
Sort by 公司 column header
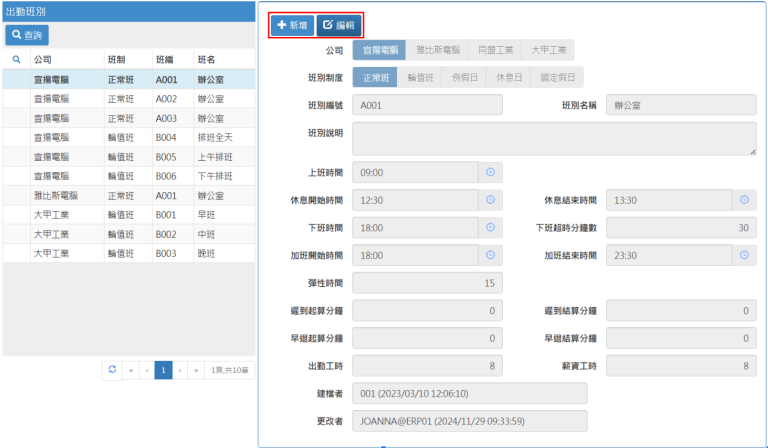point(67,59)
